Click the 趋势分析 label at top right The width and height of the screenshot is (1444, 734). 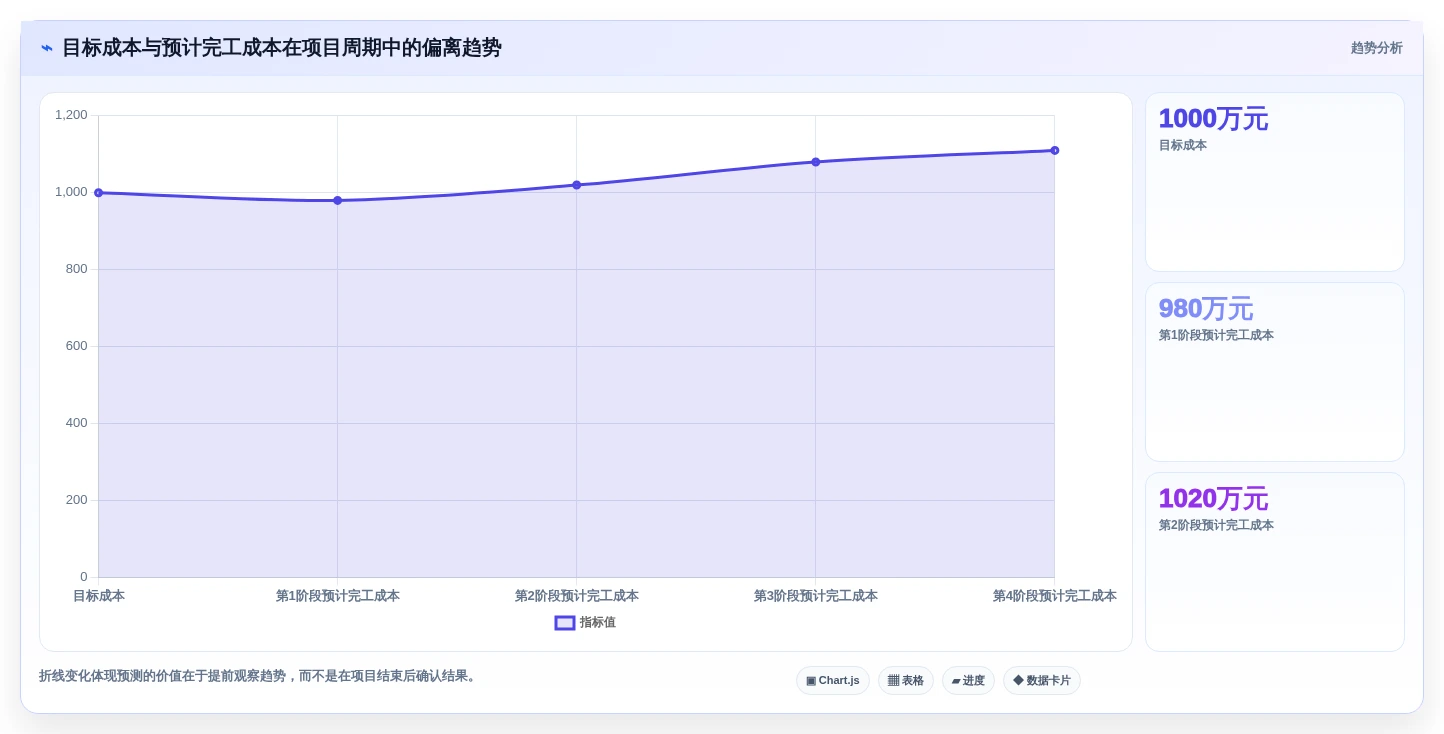1376,48
